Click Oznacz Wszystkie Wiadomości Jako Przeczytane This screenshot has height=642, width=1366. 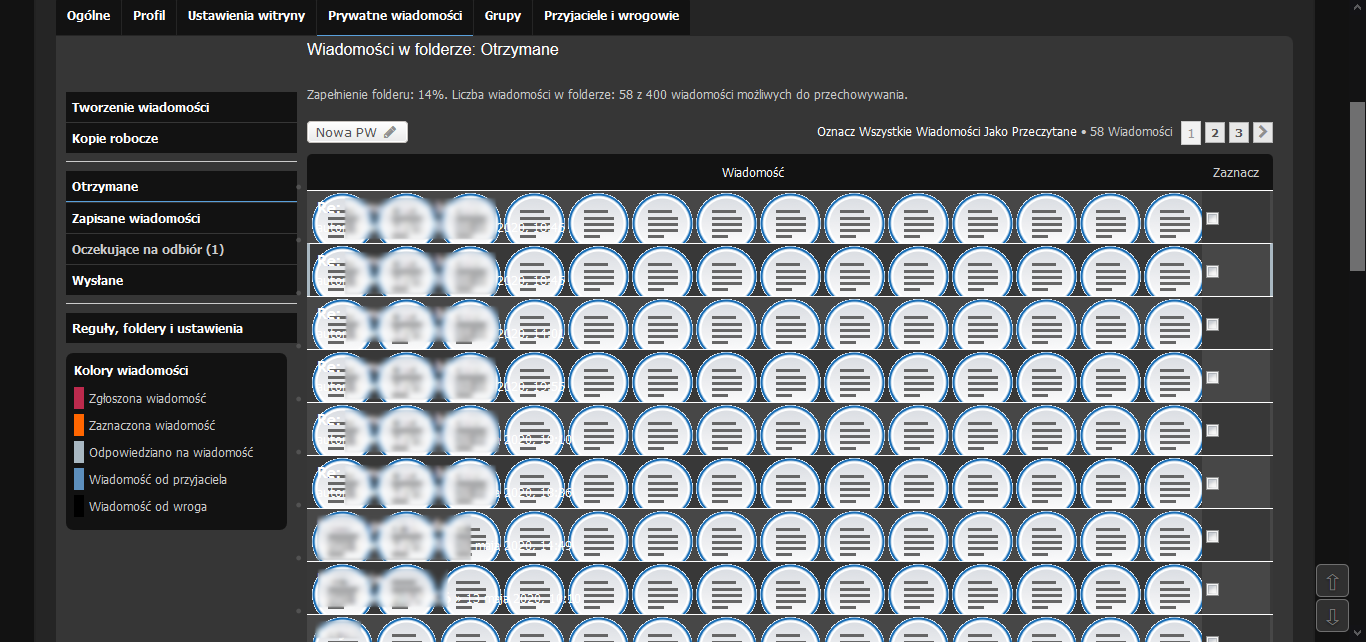(946, 132)
